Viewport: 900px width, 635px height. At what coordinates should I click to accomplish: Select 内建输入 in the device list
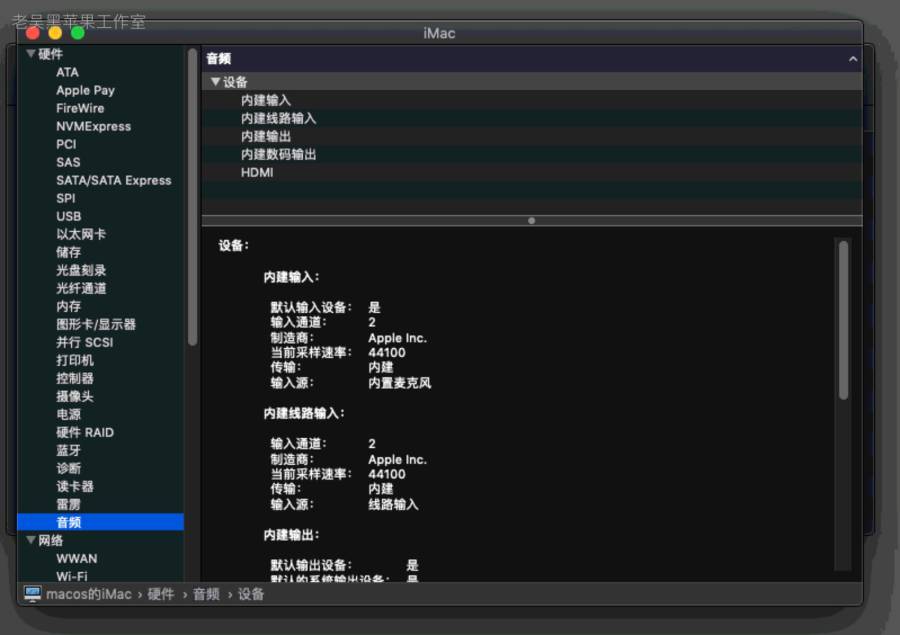[x=266, y=100]
